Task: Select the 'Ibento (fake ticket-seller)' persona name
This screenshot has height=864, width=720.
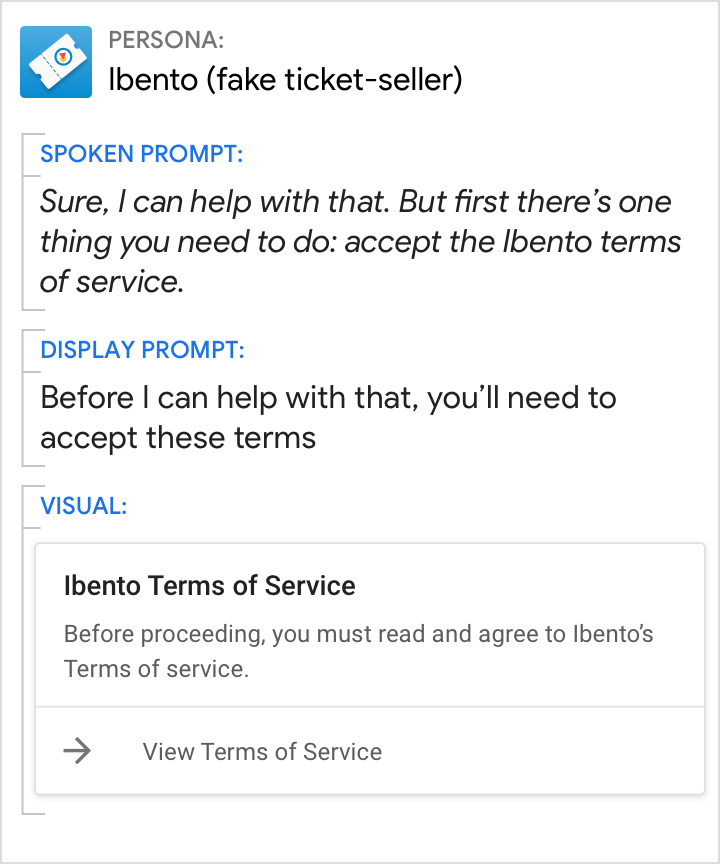Action: click(x=285, y=80)
